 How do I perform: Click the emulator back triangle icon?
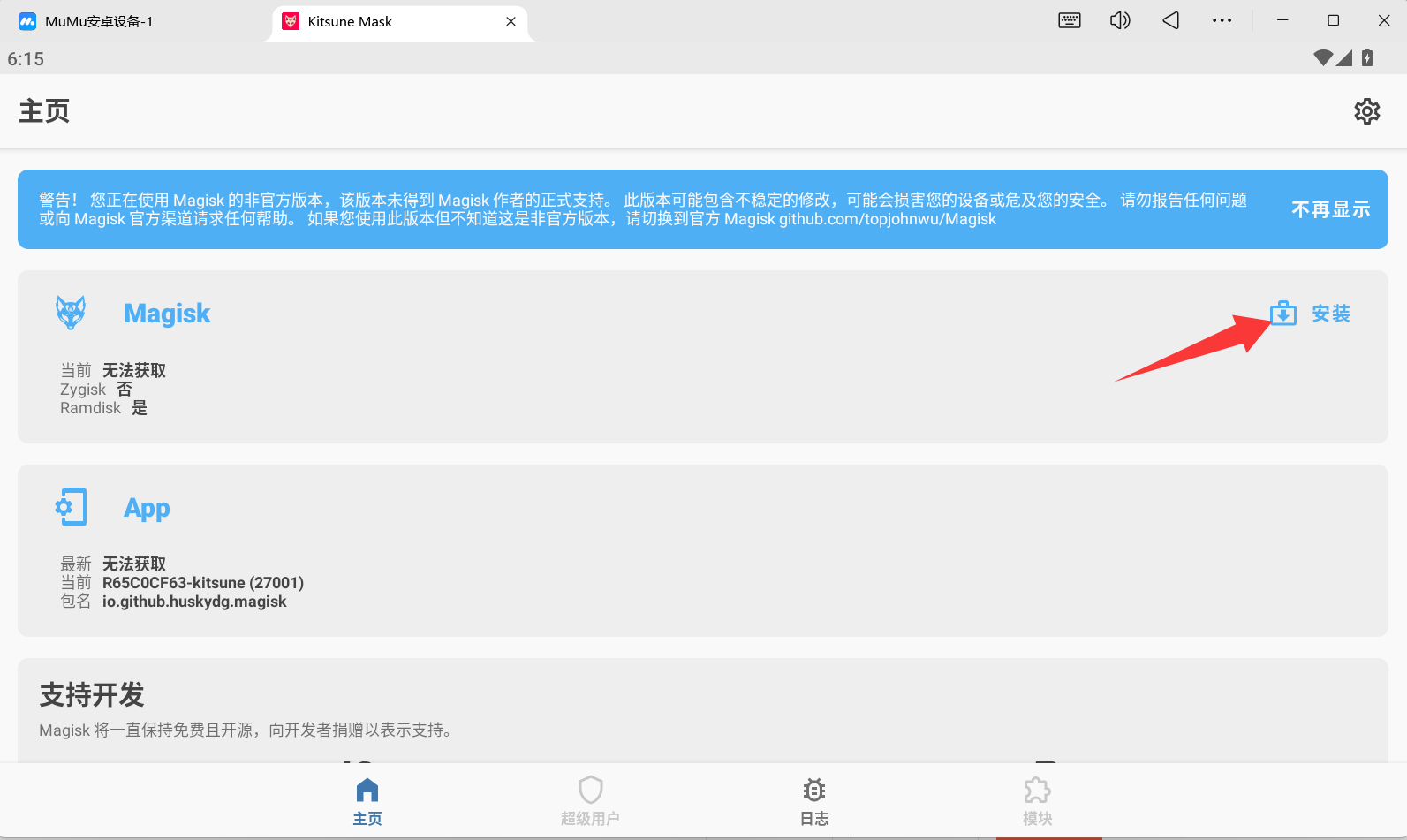pos(1171,20)
